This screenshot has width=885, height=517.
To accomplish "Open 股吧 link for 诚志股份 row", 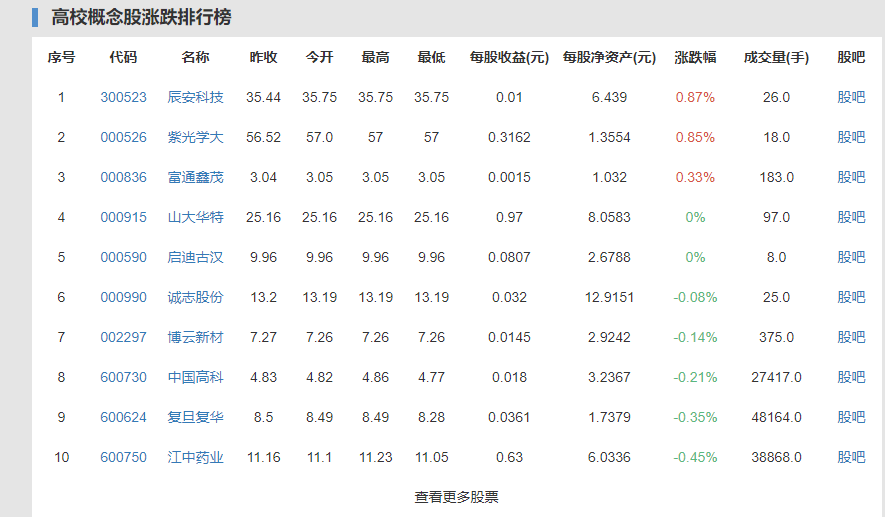I will 851,297.
